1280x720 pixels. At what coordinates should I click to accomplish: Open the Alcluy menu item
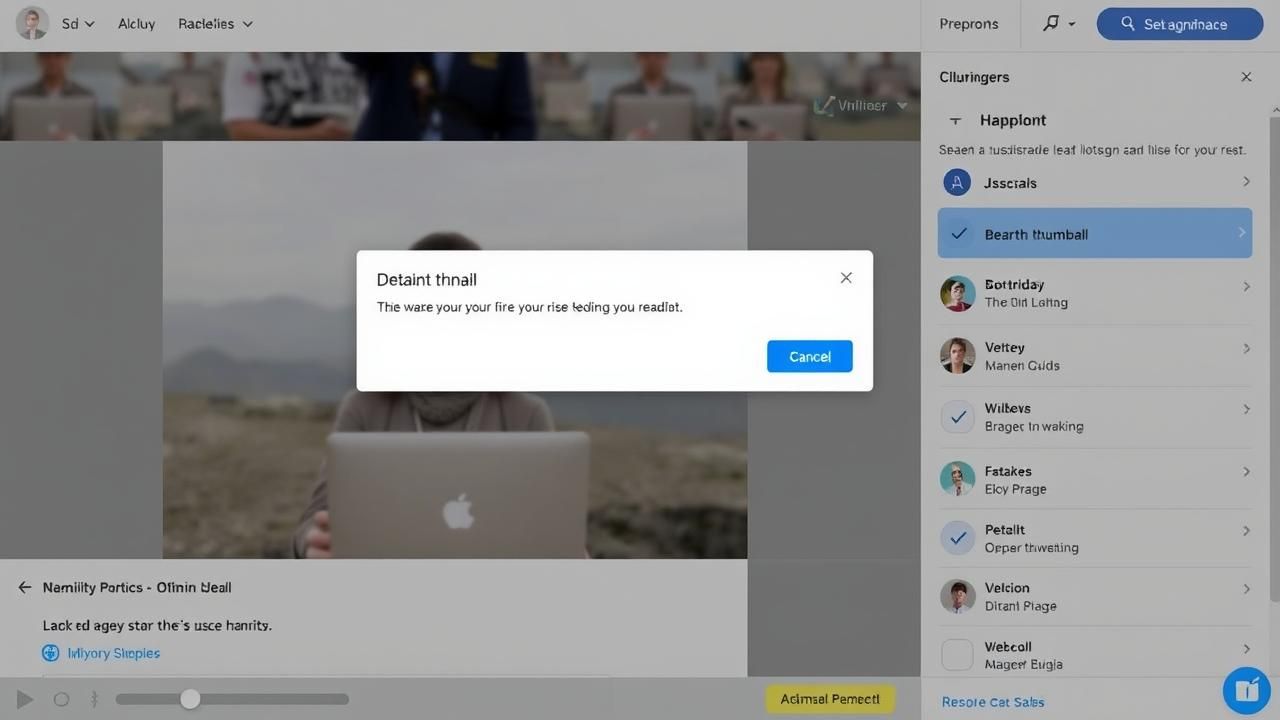click(x=136, y=23)
